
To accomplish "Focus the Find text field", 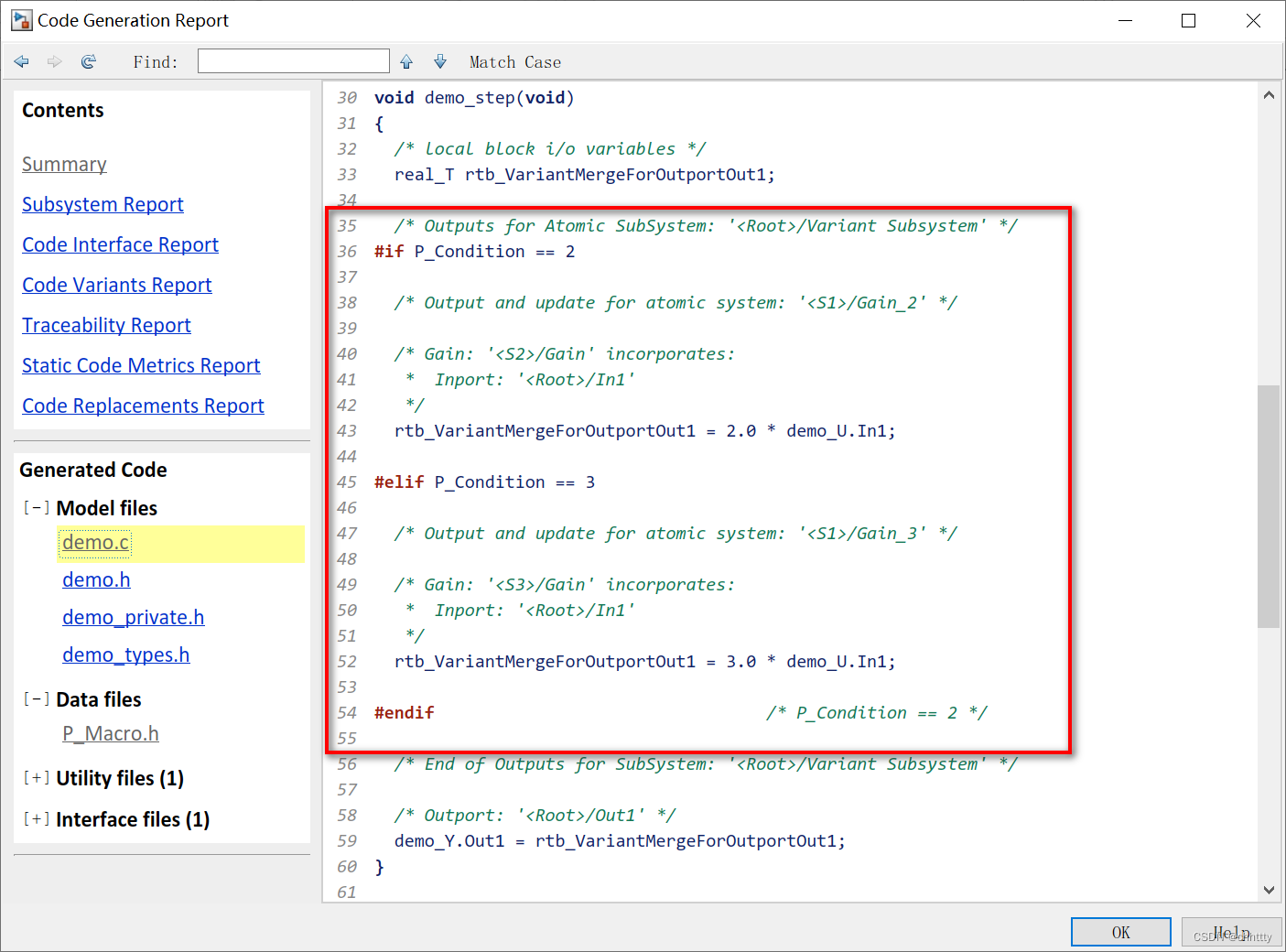I will point(294,61).
